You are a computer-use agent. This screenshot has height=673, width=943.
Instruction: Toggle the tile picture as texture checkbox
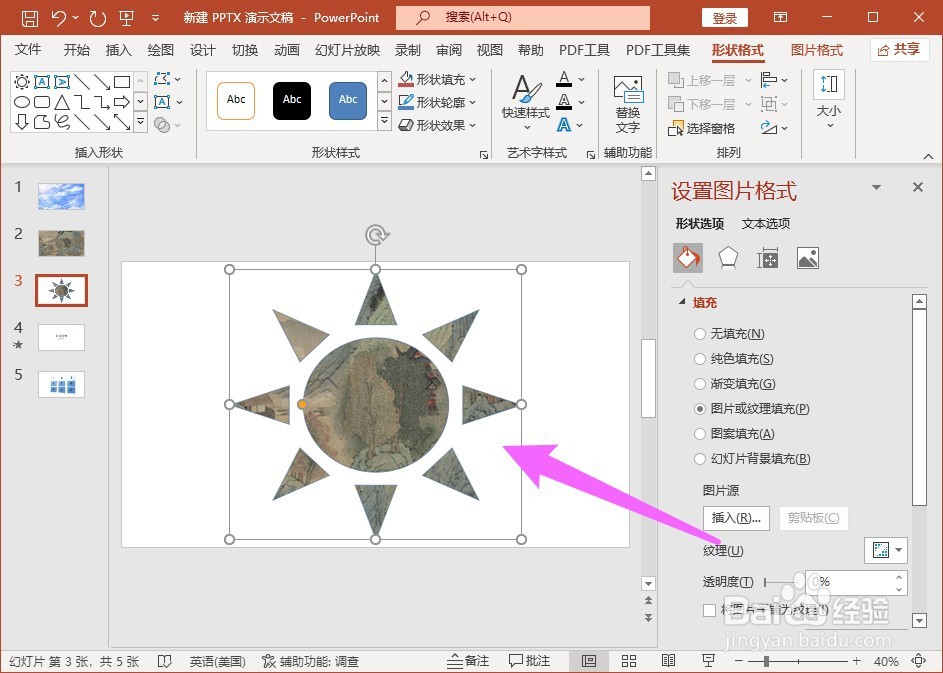710,610
